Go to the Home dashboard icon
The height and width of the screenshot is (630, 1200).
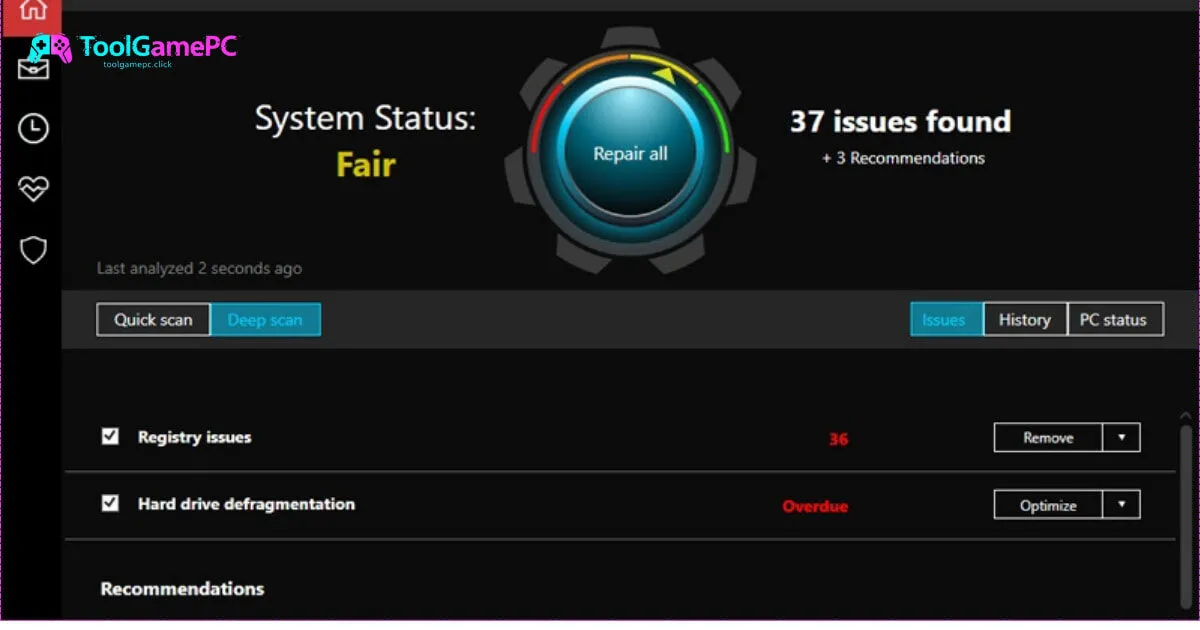(32, 11)
